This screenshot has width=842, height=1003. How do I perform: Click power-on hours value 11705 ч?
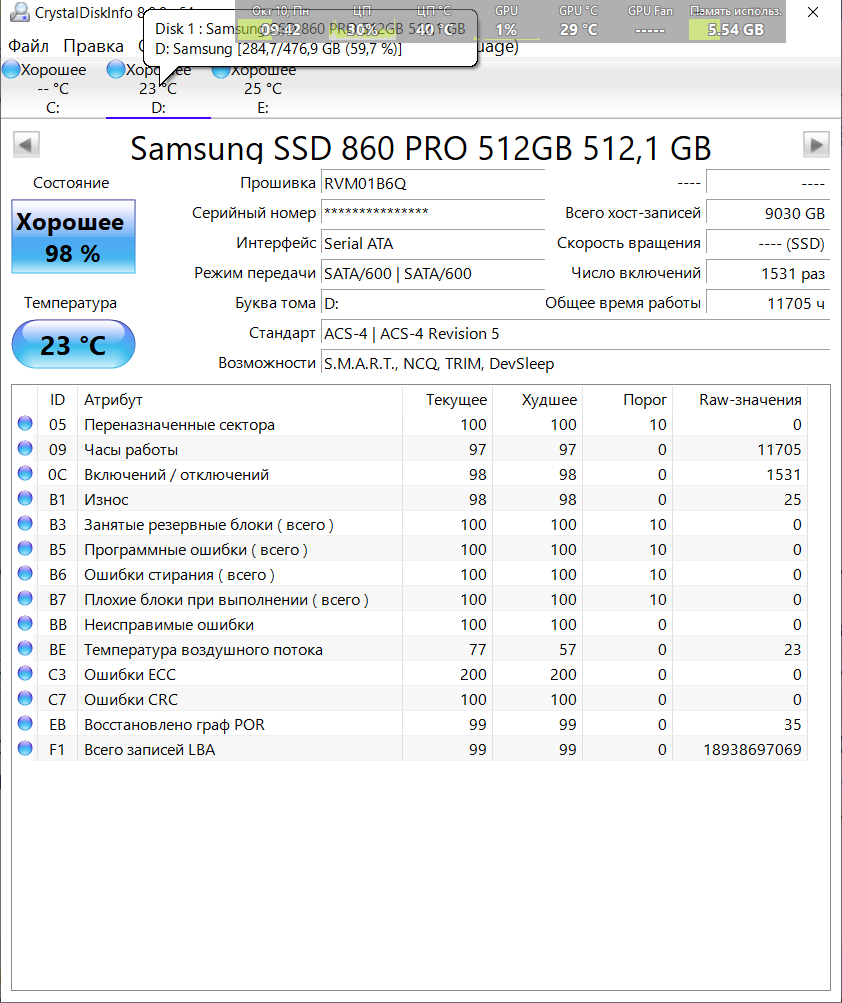click(768, 303)
